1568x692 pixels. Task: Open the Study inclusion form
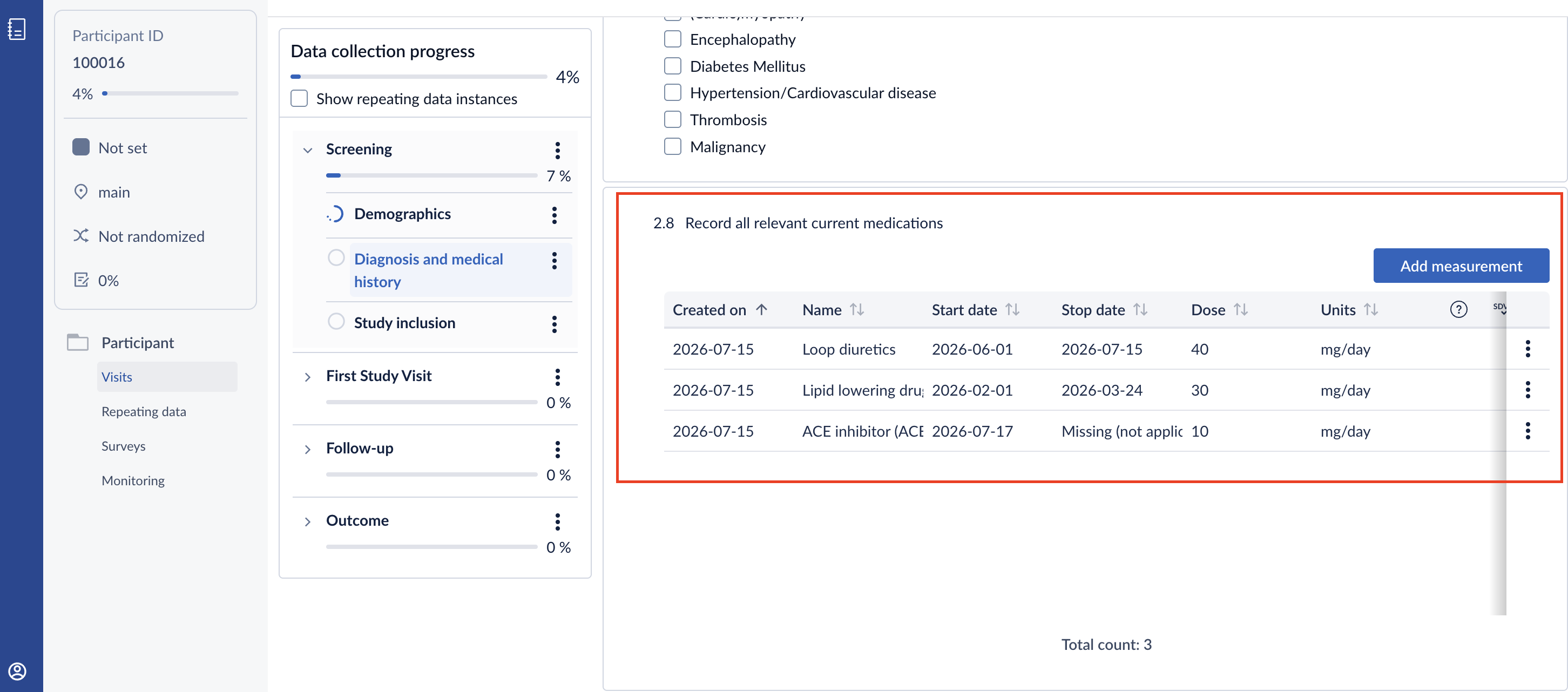coord(405,323)
